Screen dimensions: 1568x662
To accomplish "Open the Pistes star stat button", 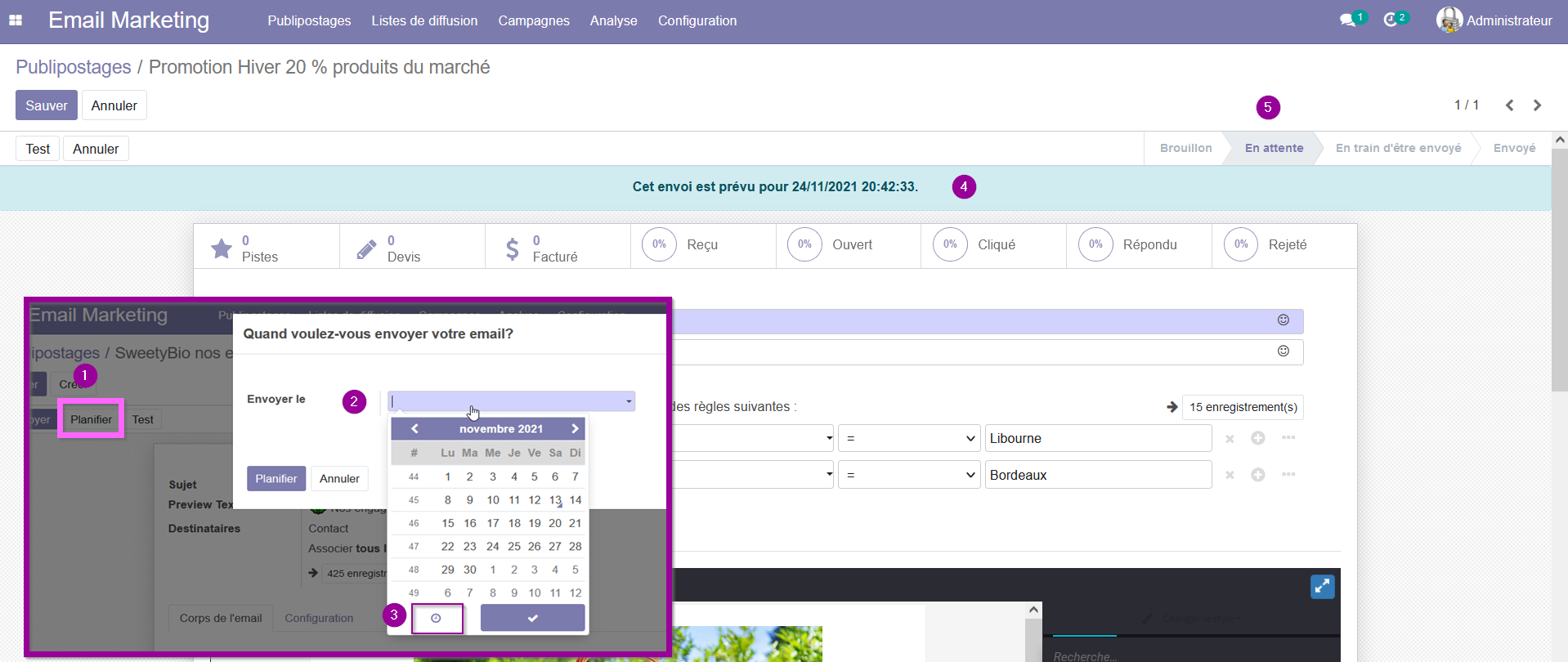I will 267,247.
